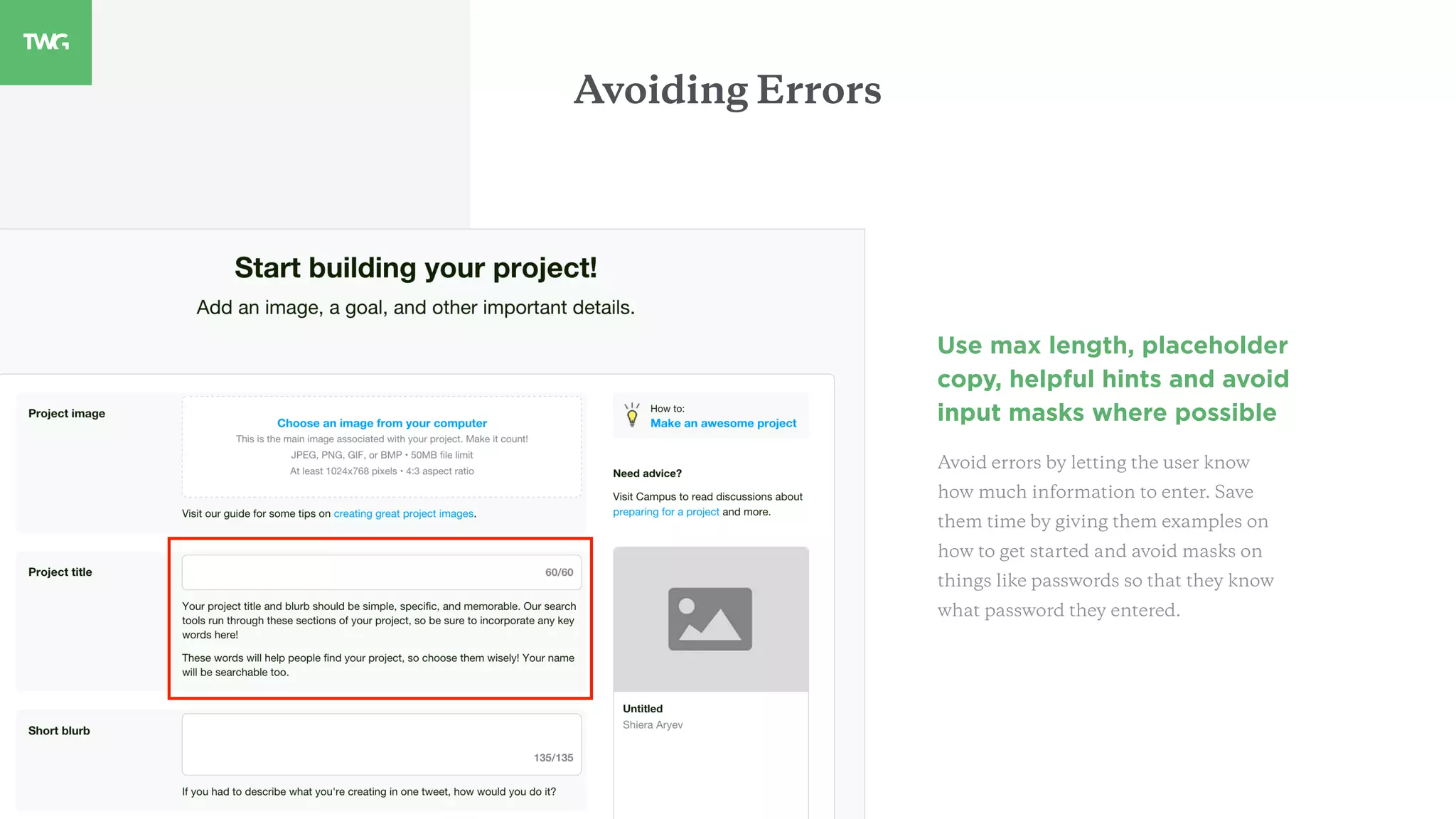
Task: Click 'Your project title and blurb should' hint
Action: point(379,621)
